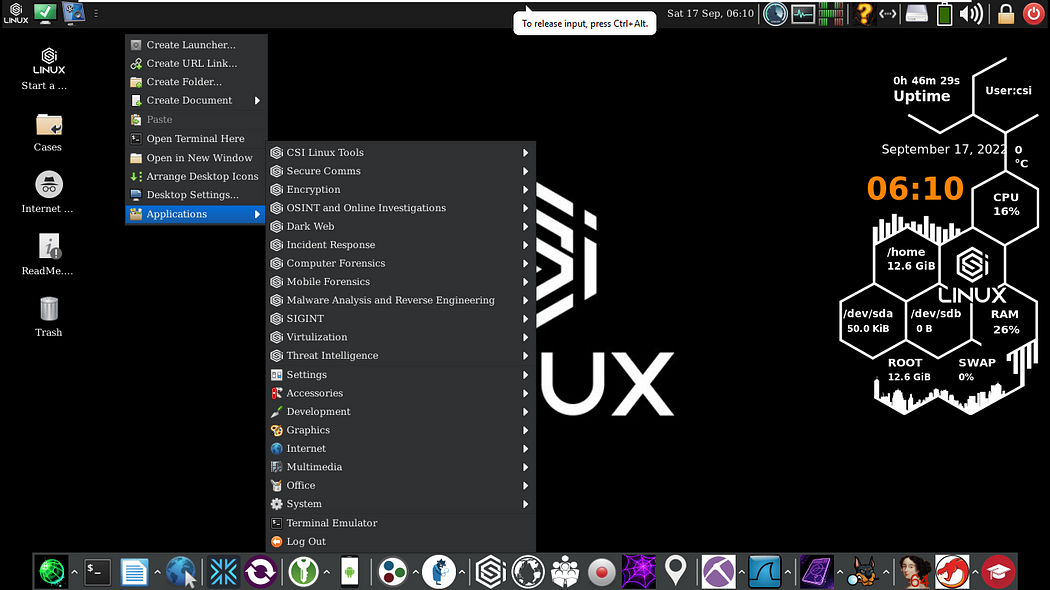Open the woman portrait 64 dock icon
The height and width of the screenshot is (590, 1050).
click(x=915, y=573)
